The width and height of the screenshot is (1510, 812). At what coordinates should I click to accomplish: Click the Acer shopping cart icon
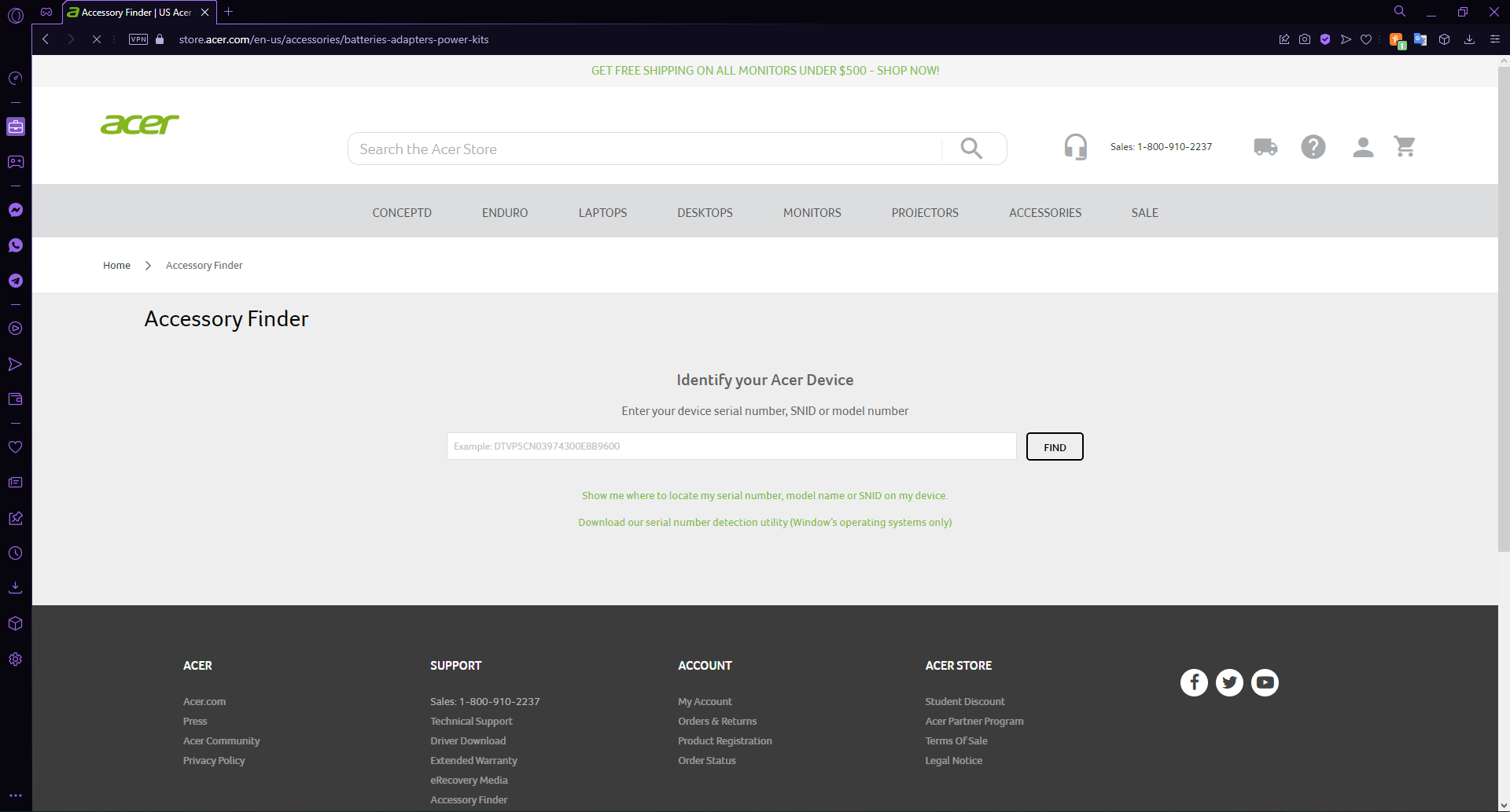[x=1405, y=146]
